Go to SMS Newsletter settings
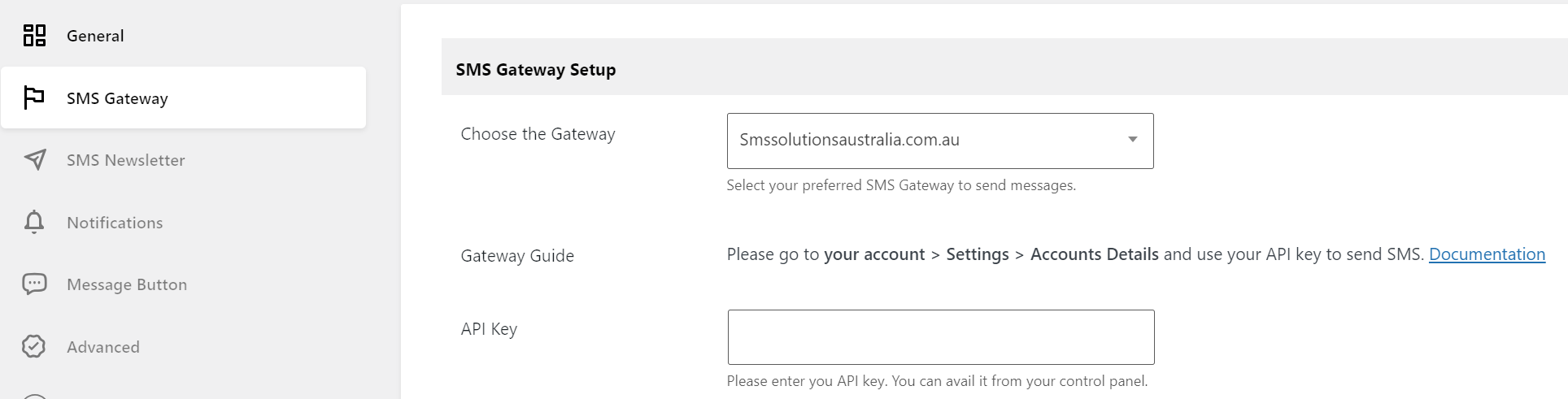This screenshot has width=1568, height=399. pyautogui.click(x=126, y=160)
